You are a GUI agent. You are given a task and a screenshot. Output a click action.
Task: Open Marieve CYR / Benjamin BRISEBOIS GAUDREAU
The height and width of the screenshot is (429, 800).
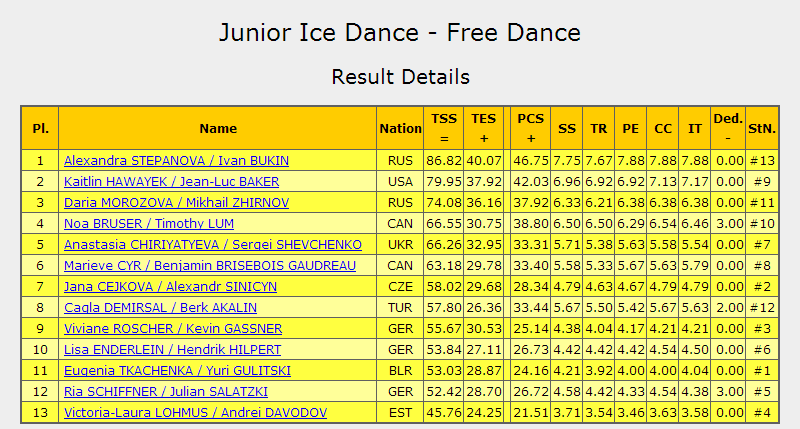point(210,265)
